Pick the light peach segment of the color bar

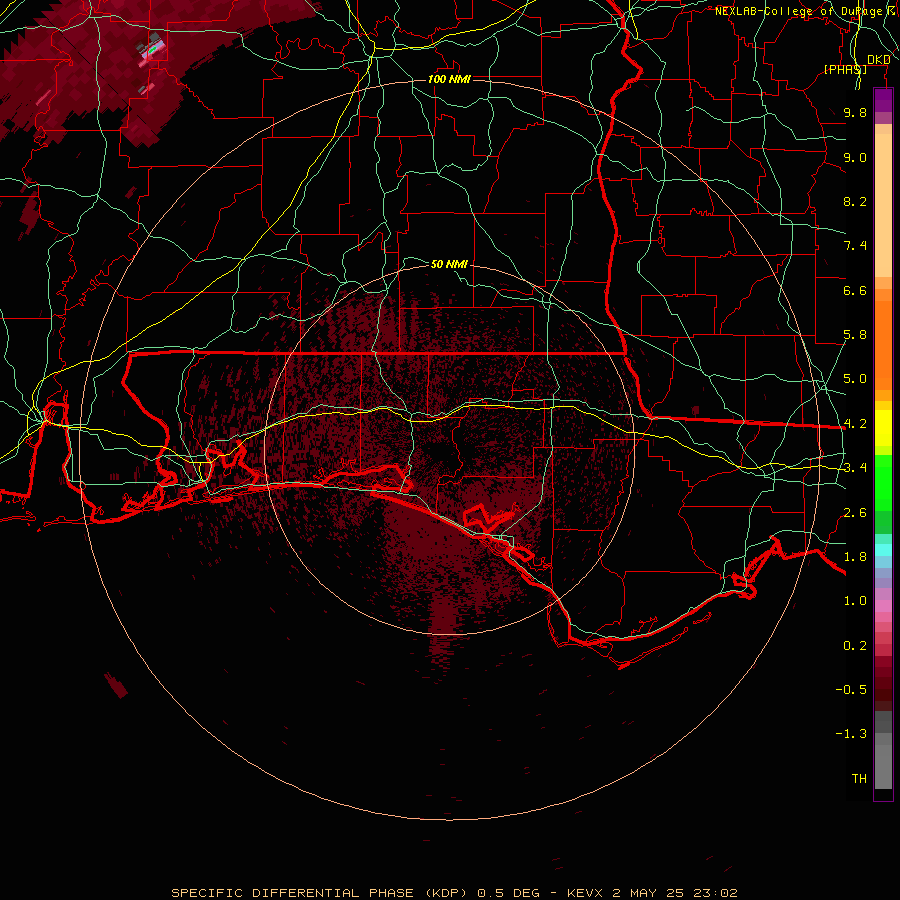point(883,205)
